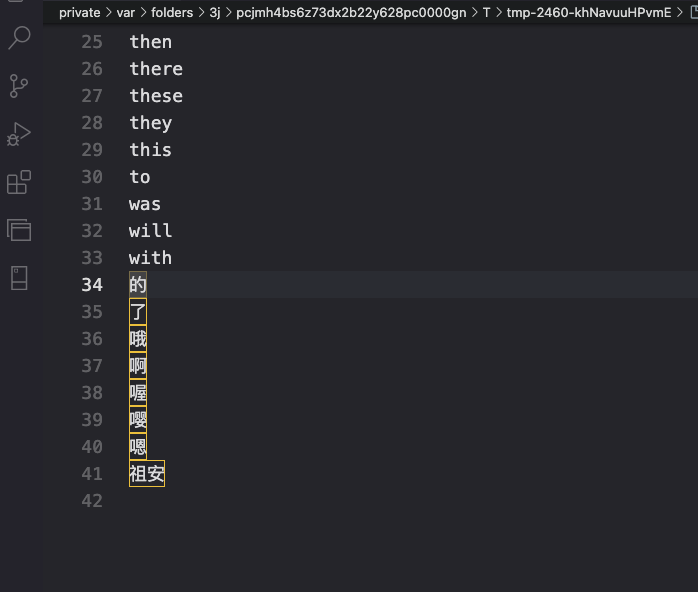Image resolution: width=698 pixels, height=592 pixels.
Task: Open the Extensions view
Action: [x=19, y=182]
